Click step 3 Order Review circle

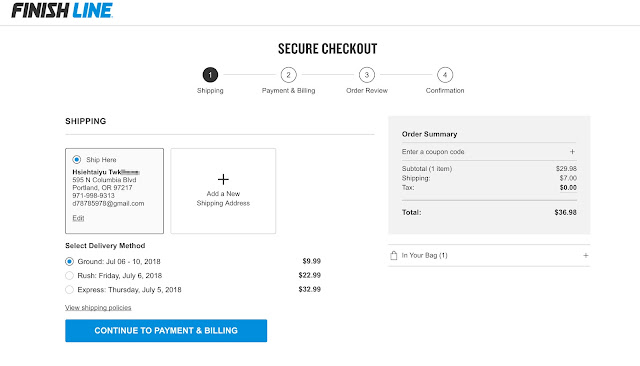click(367, 75)
